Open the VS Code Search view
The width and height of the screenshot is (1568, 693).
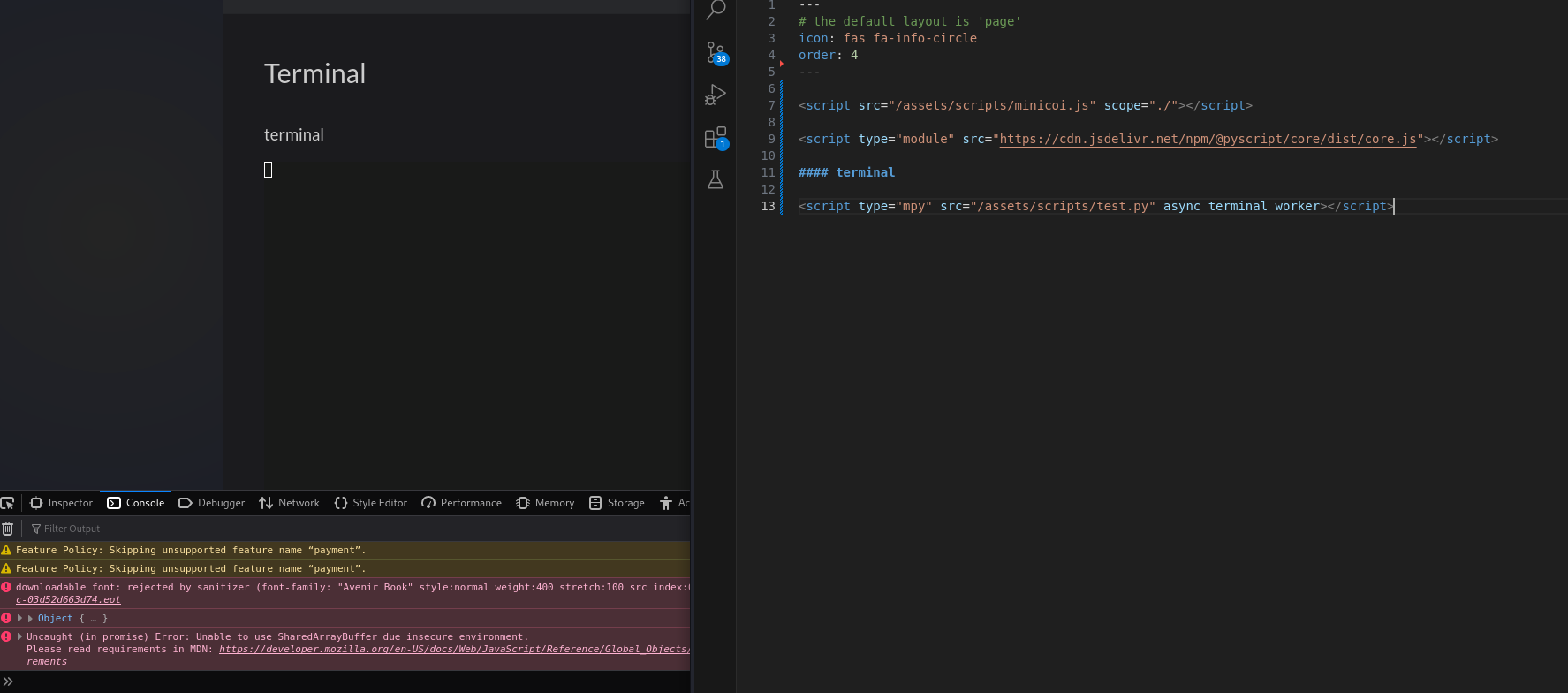(x=716, y=10)
